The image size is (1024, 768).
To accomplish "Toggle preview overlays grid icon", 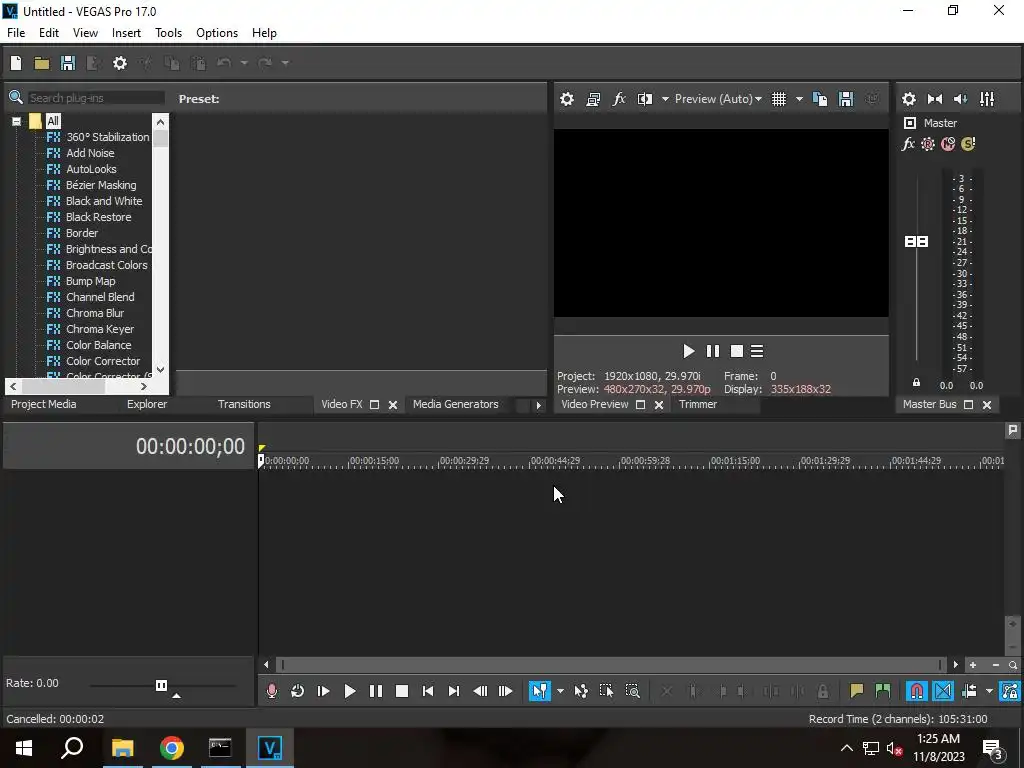I will tap(779, 99).
